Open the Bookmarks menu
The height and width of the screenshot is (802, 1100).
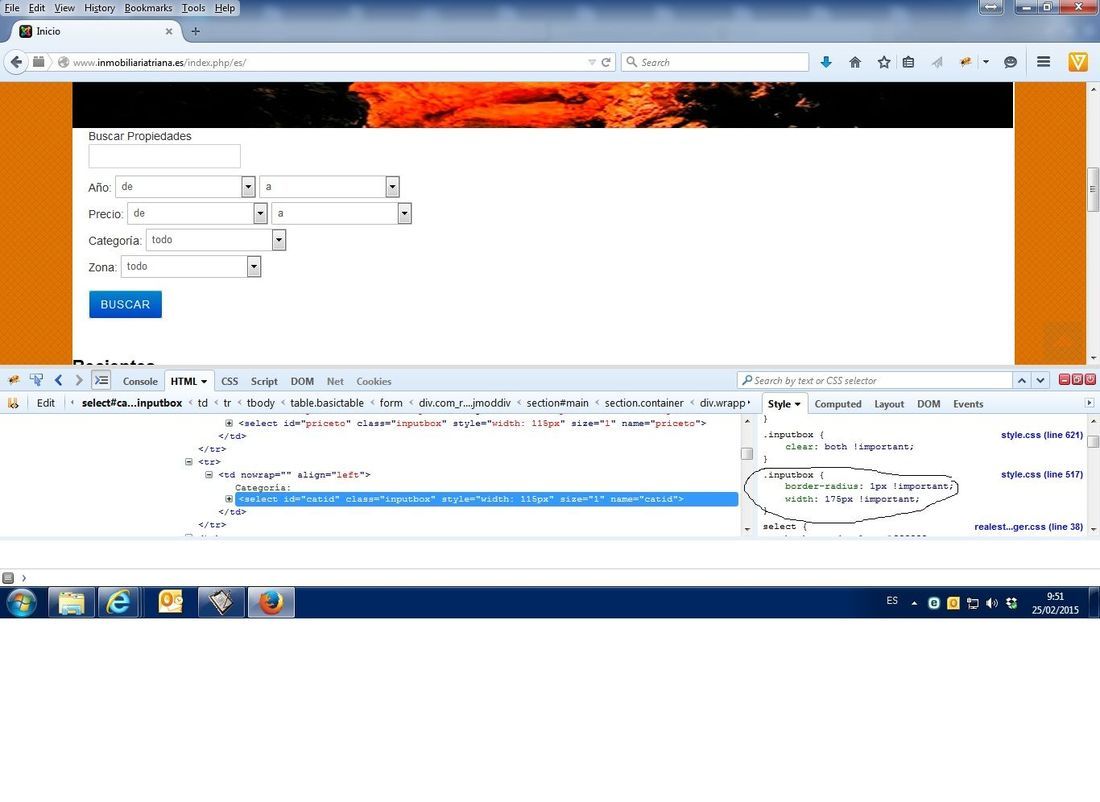coord(148,8)
